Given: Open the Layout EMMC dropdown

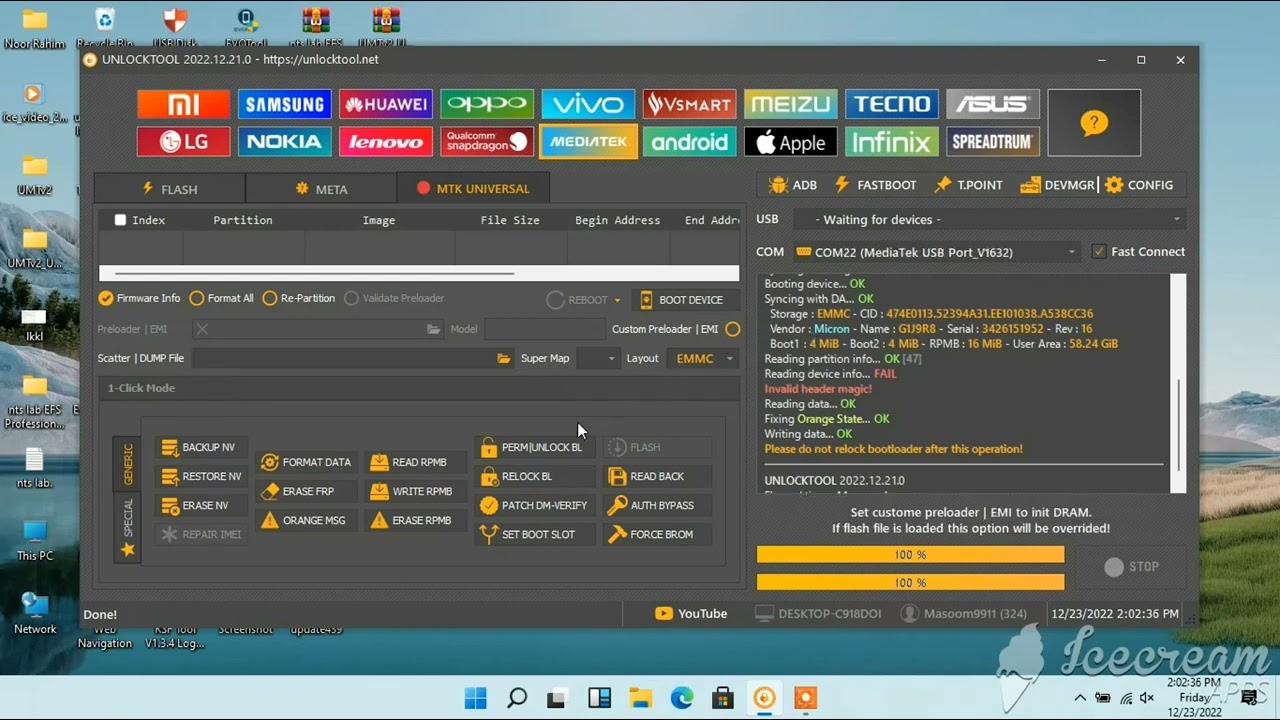Looking at the screenshot, I should 704,358.
